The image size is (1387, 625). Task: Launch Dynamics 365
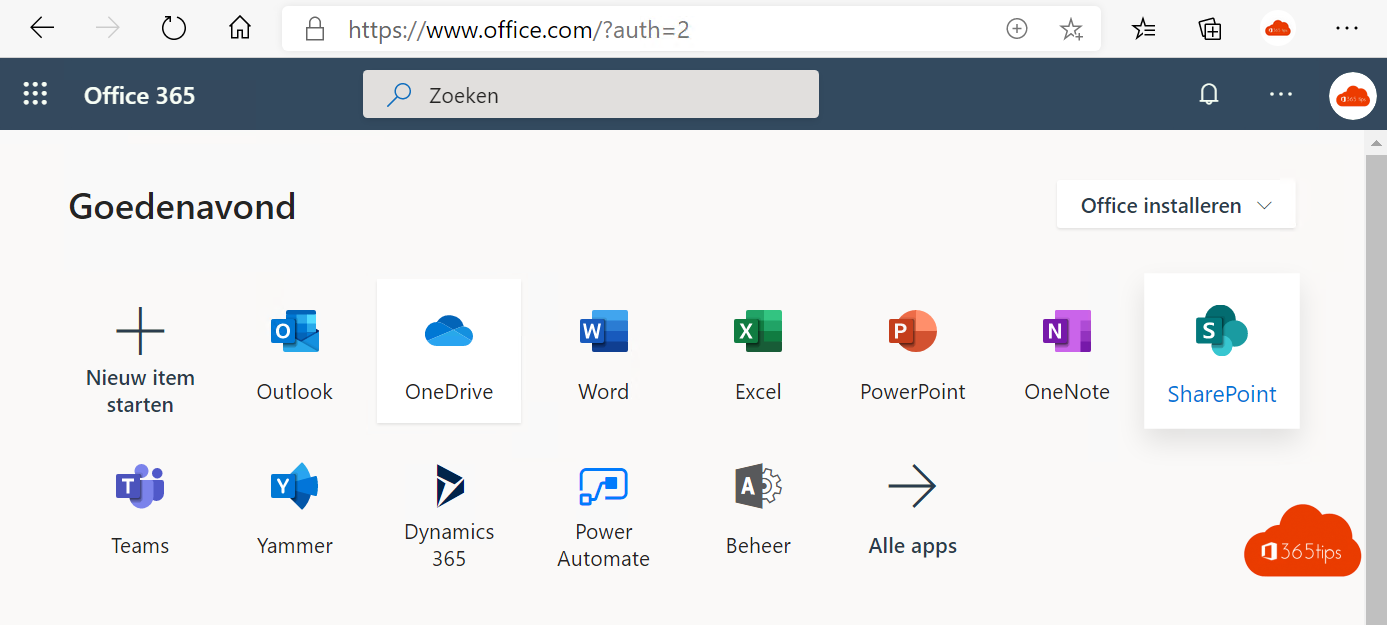point(448,505)
